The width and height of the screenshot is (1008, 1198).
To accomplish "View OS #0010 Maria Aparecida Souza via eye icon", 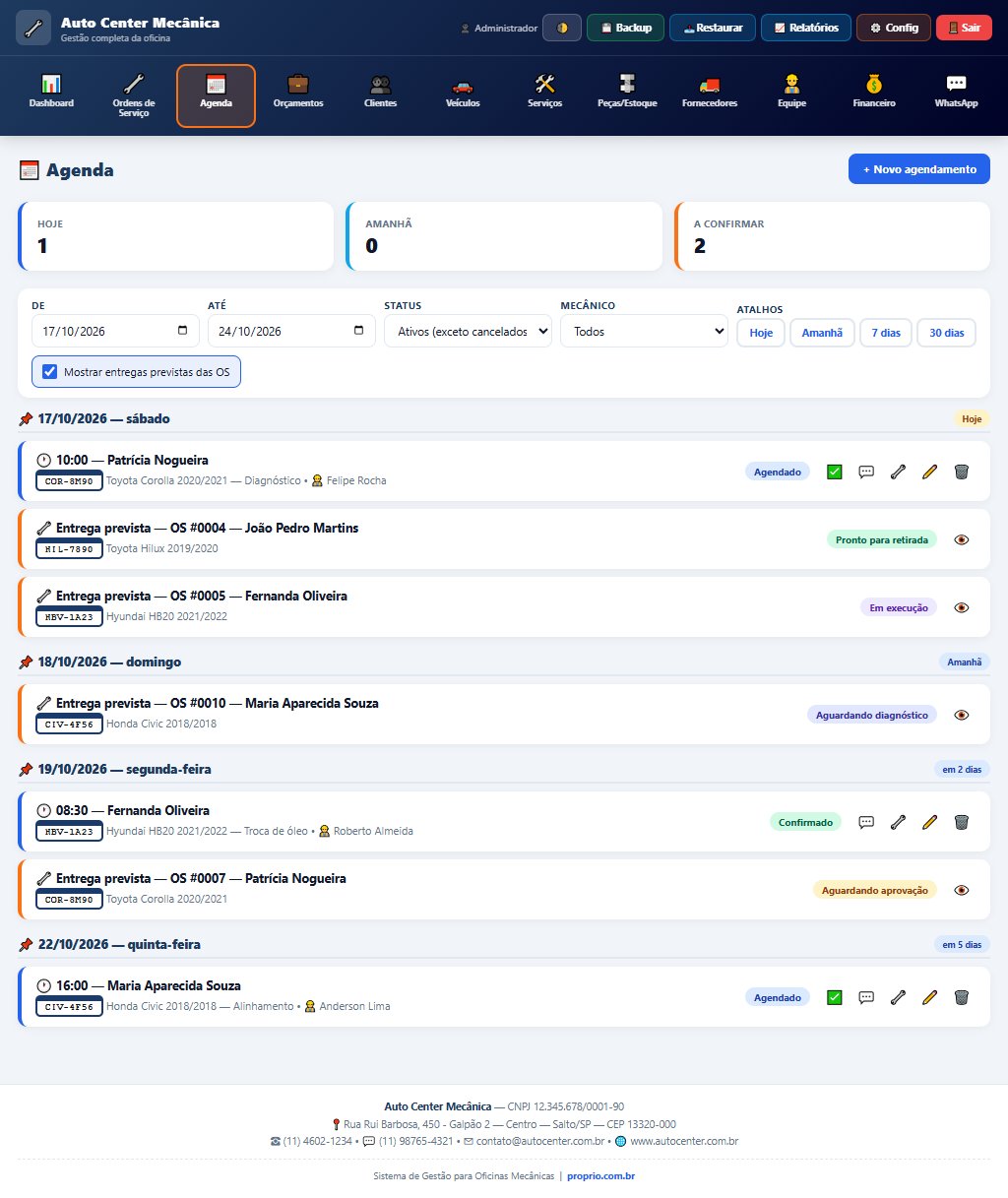I will tap(962, 715).
